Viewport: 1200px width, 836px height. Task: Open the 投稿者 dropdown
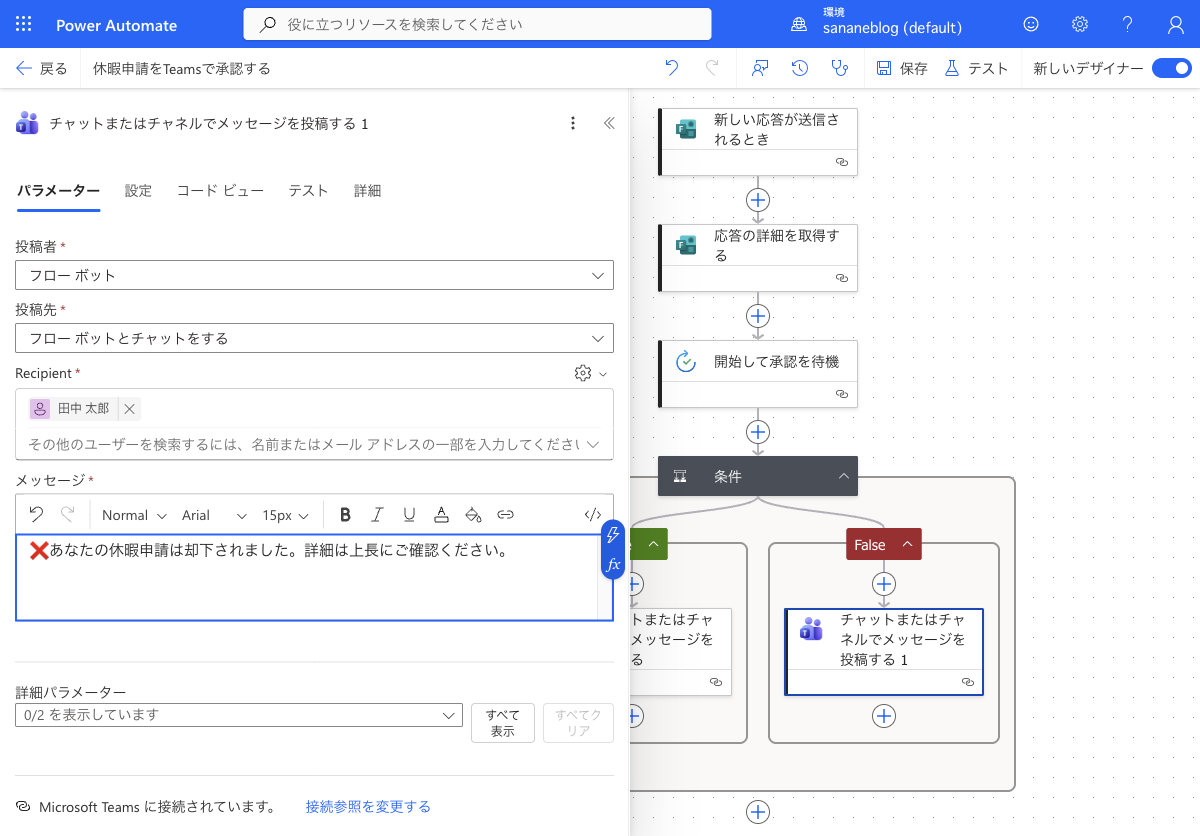[x=314, y=275]
